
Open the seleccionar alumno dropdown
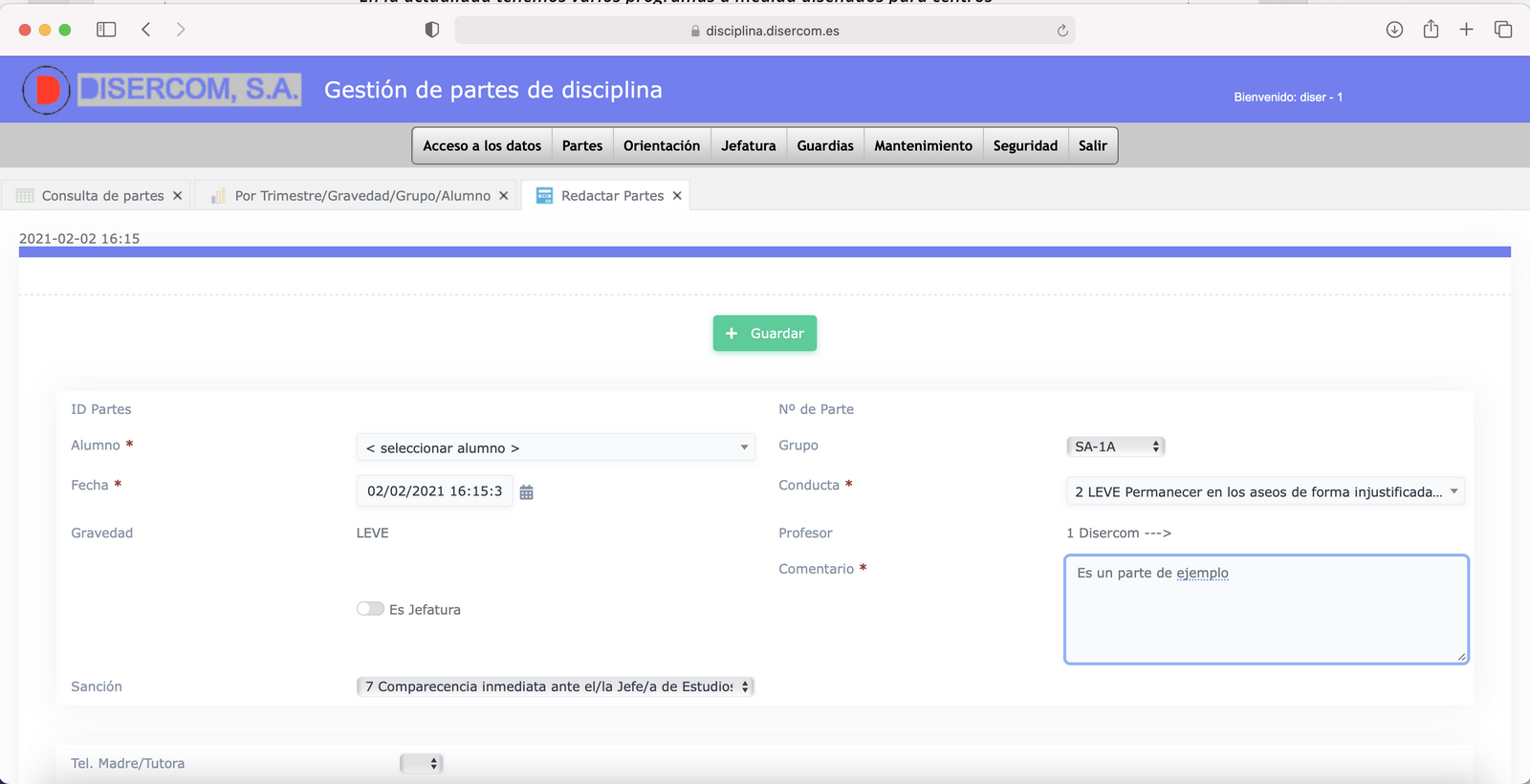click(555, 447)
